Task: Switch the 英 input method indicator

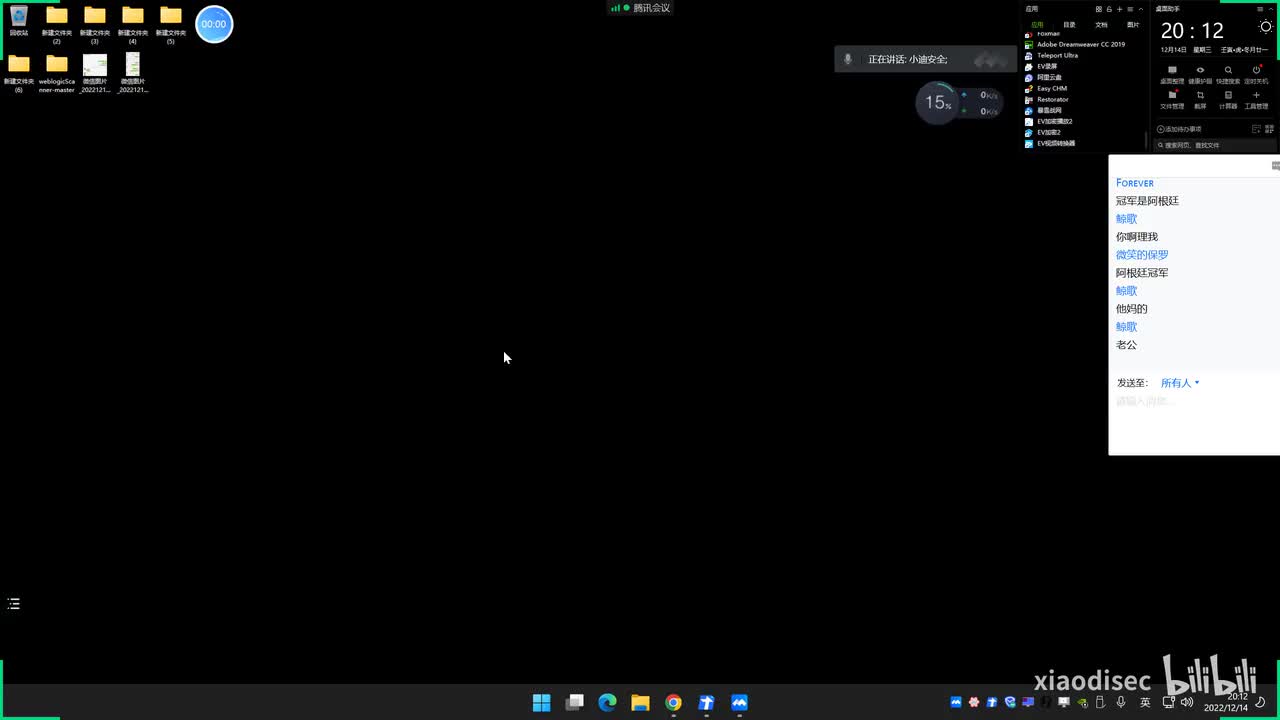Action: [x=1145, y=703]
